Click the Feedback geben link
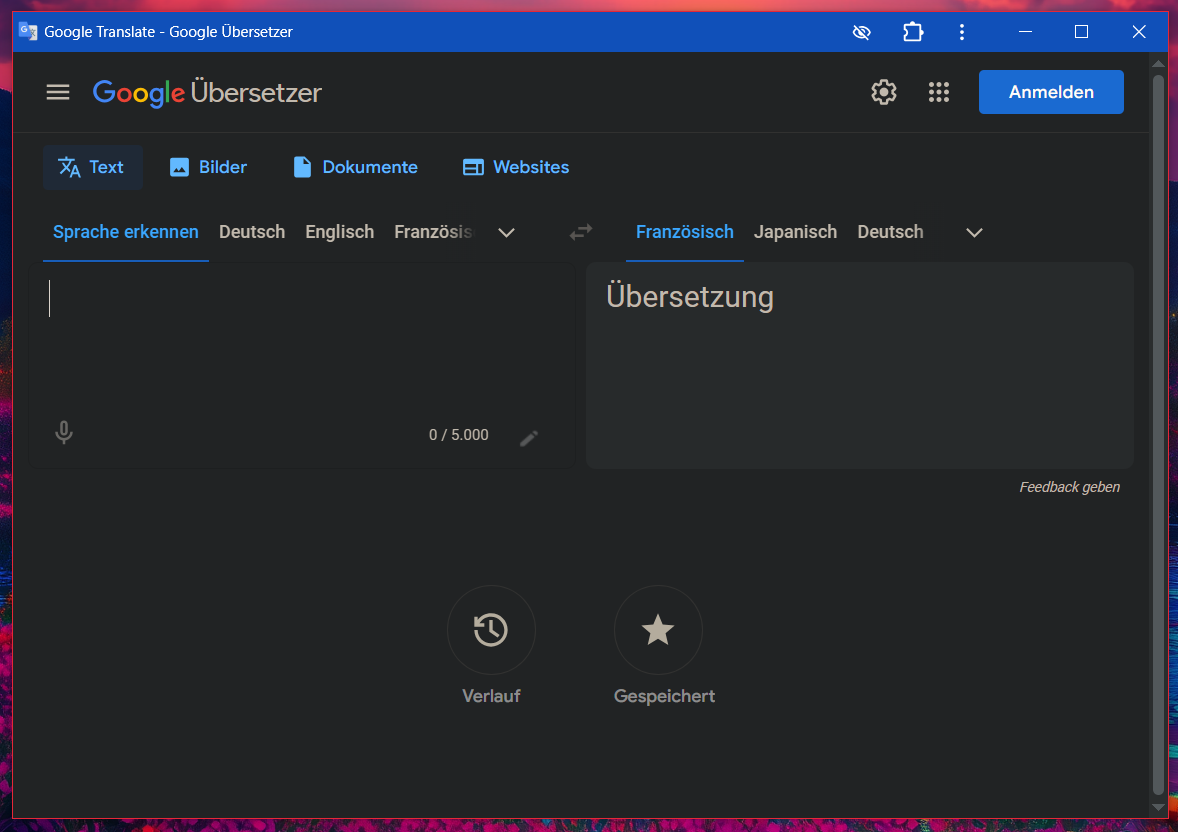 (x=1069, y=487)
